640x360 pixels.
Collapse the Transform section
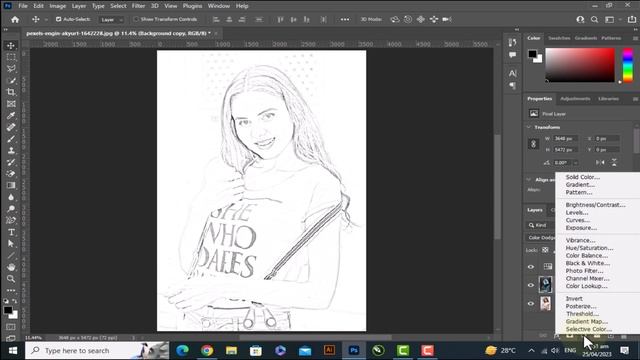point(529,127)
